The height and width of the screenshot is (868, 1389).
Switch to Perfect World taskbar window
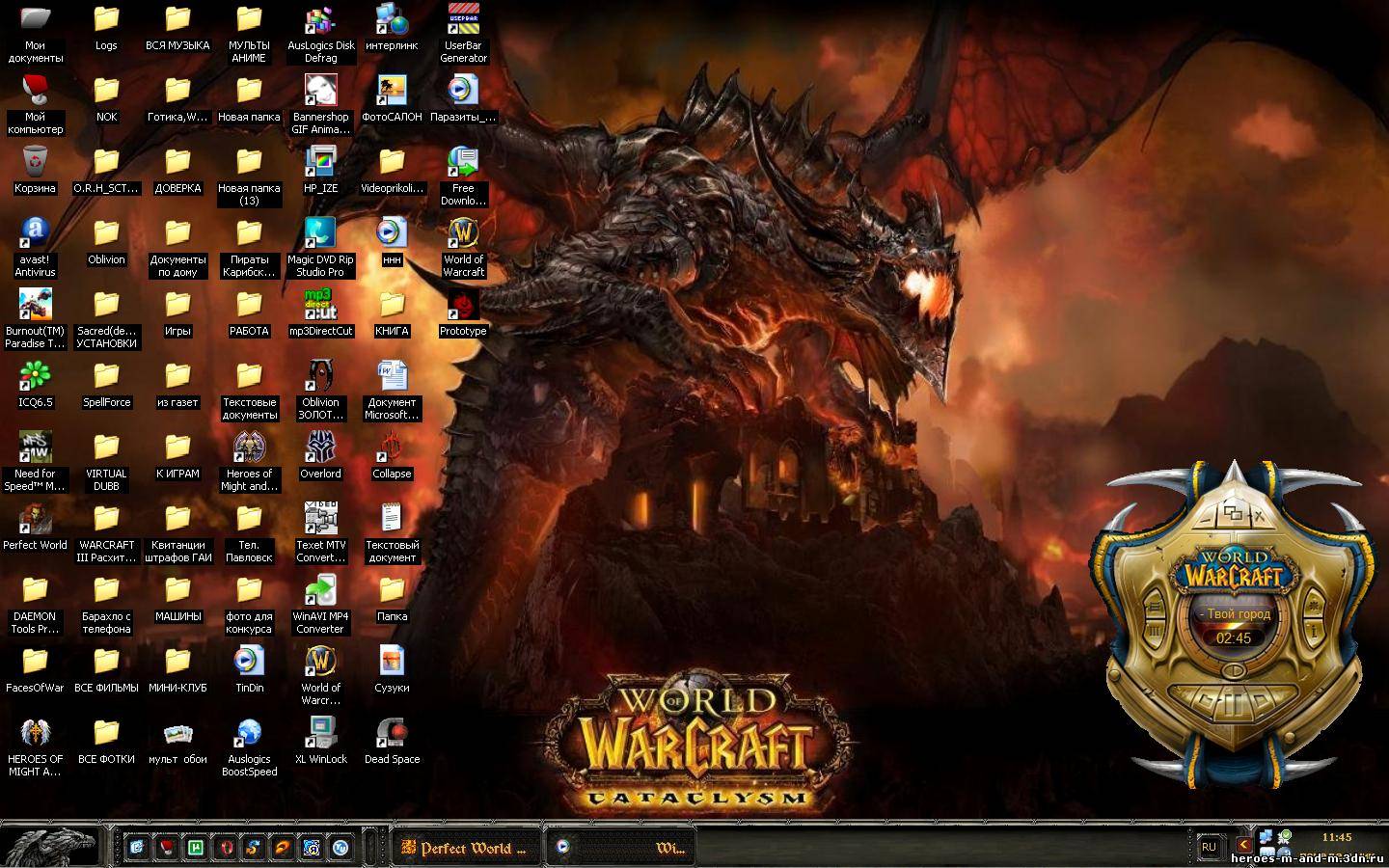[x=464, y=848]
